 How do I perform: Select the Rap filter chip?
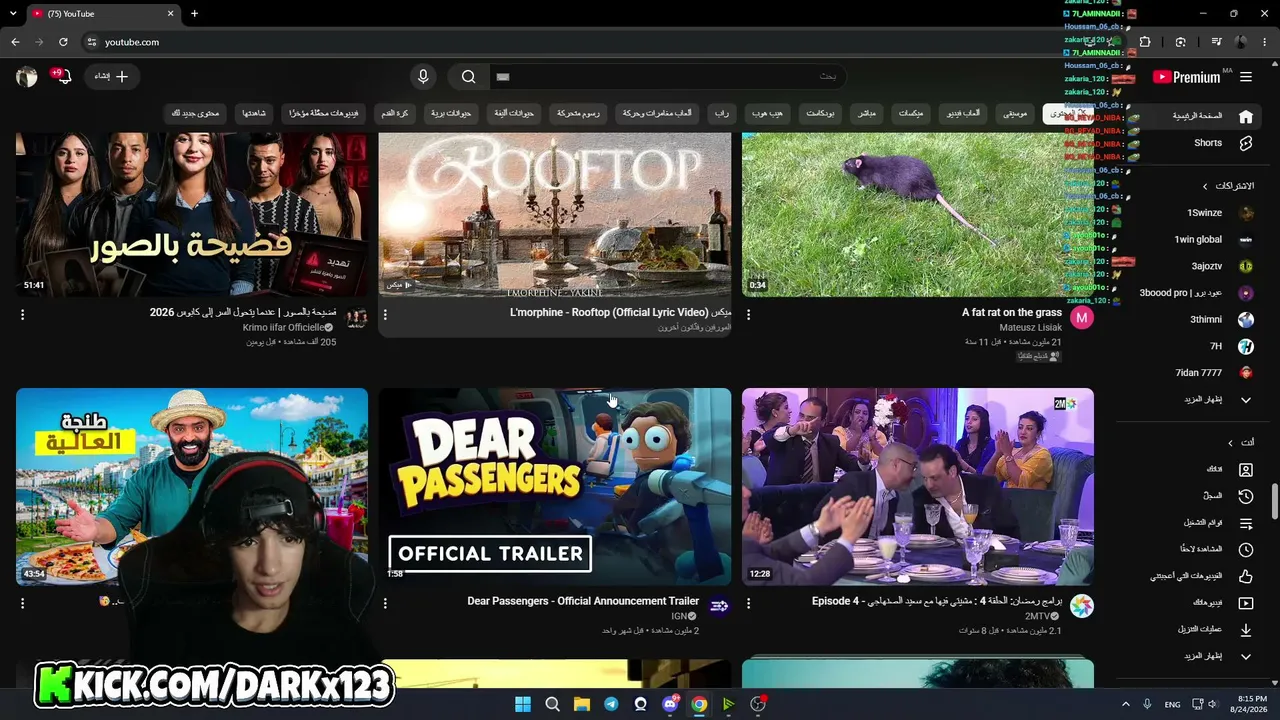tap(721, 114)
